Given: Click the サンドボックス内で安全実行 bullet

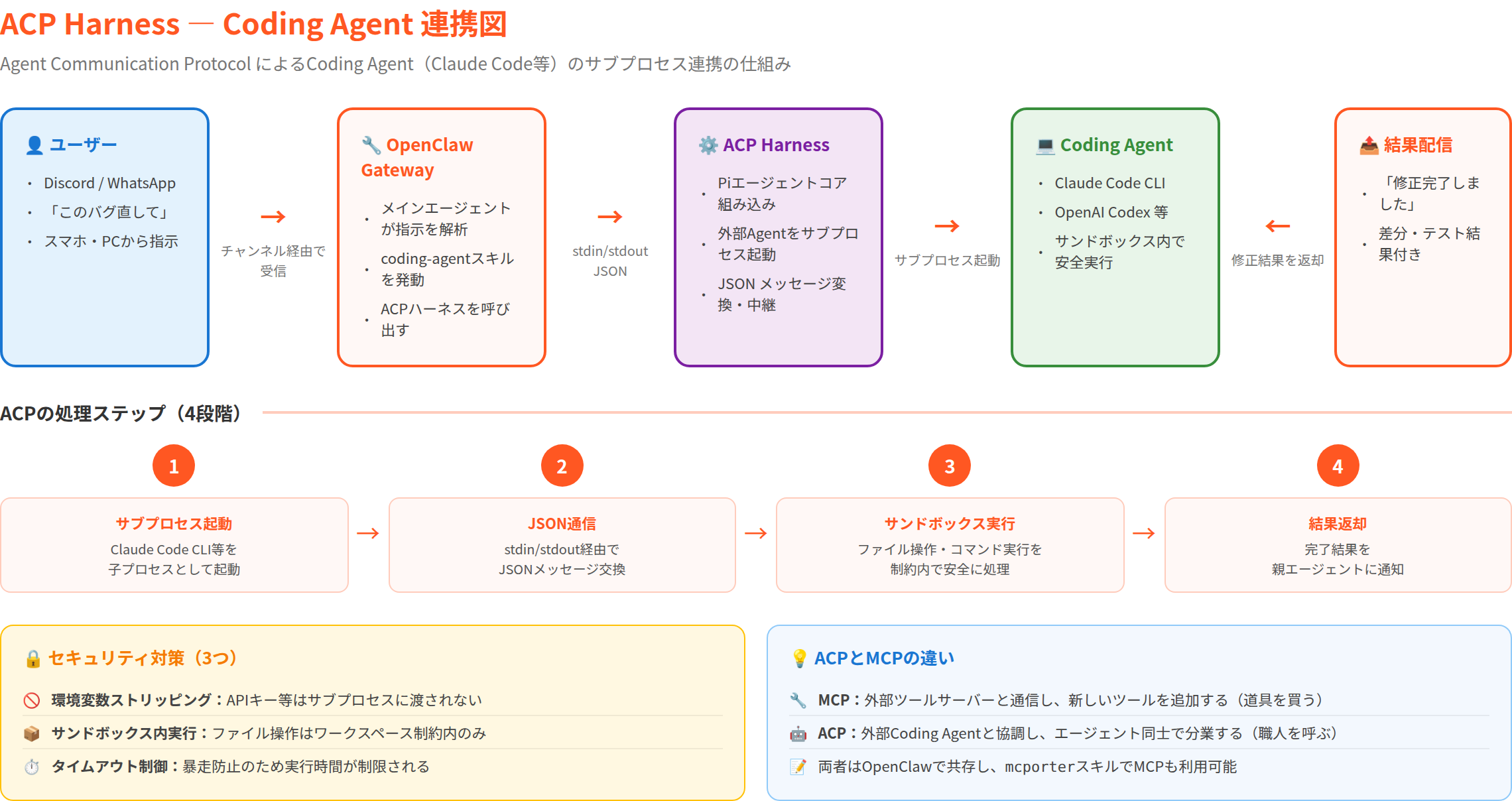Looking at the screenshot, I should click(x=1119, y=252).
